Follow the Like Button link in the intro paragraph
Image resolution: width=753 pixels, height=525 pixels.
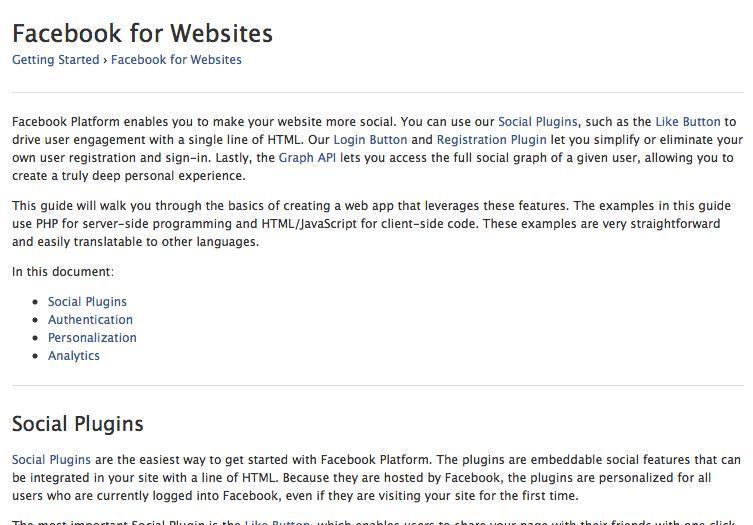687,122
